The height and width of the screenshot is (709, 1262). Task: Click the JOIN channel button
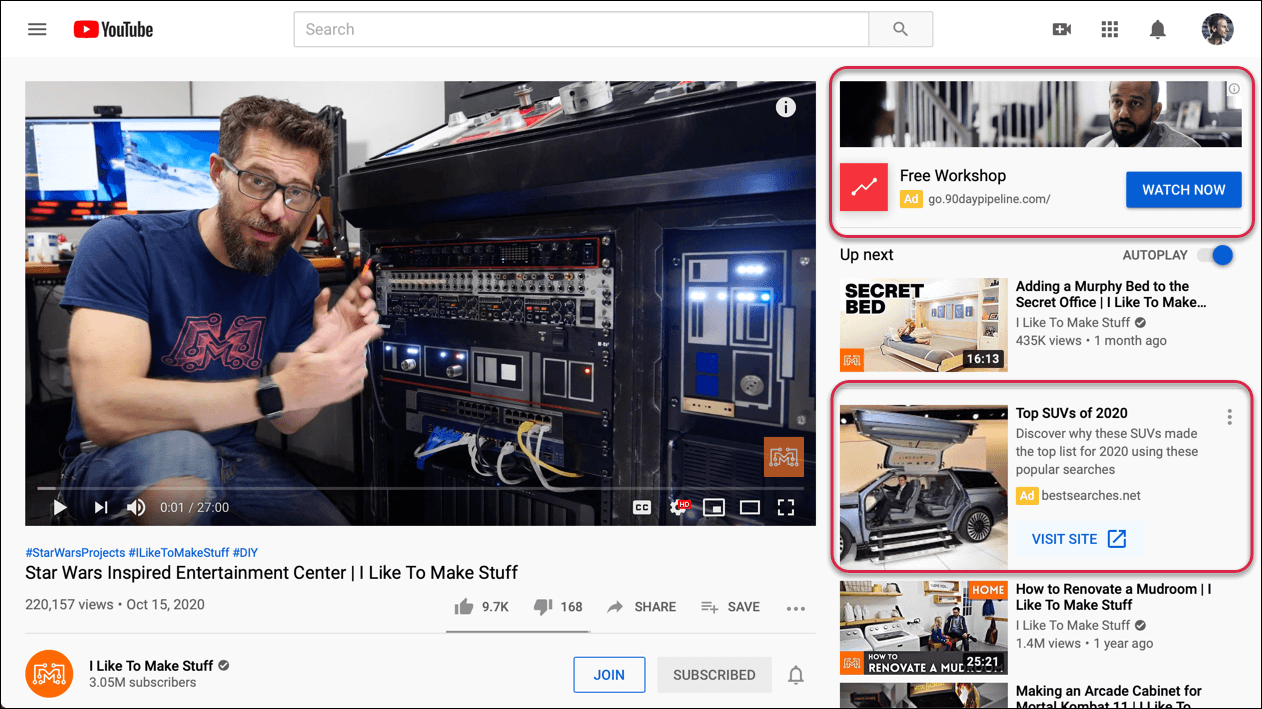tap(609, 675)
